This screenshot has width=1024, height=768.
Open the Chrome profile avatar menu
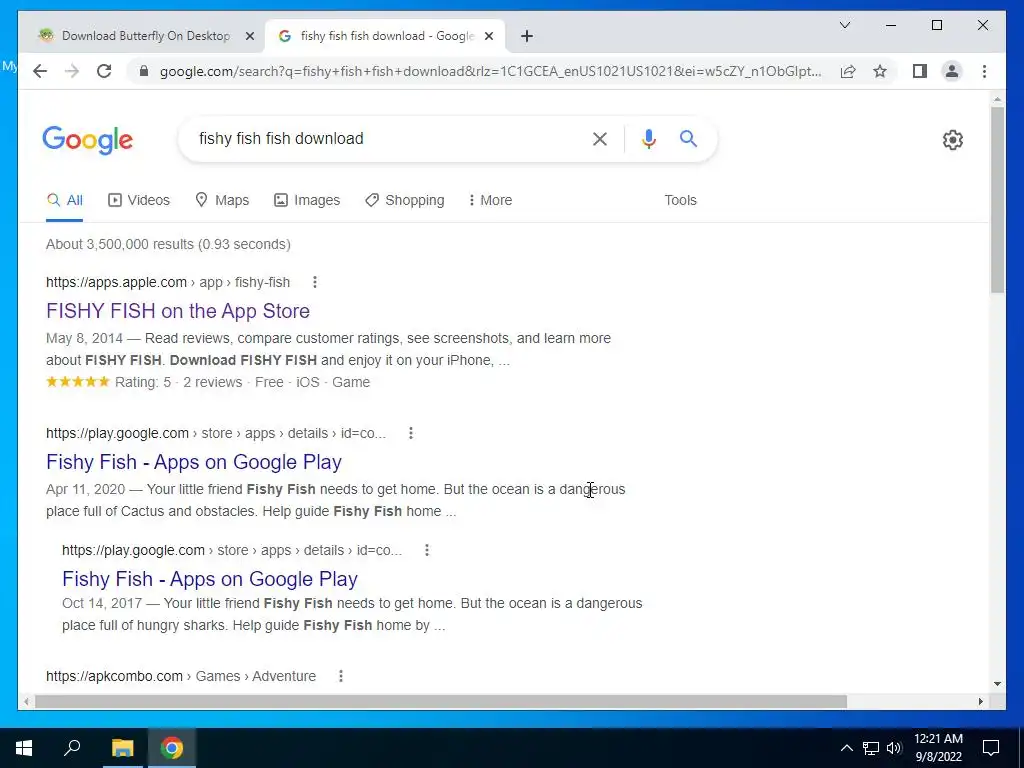pos(952,71)
